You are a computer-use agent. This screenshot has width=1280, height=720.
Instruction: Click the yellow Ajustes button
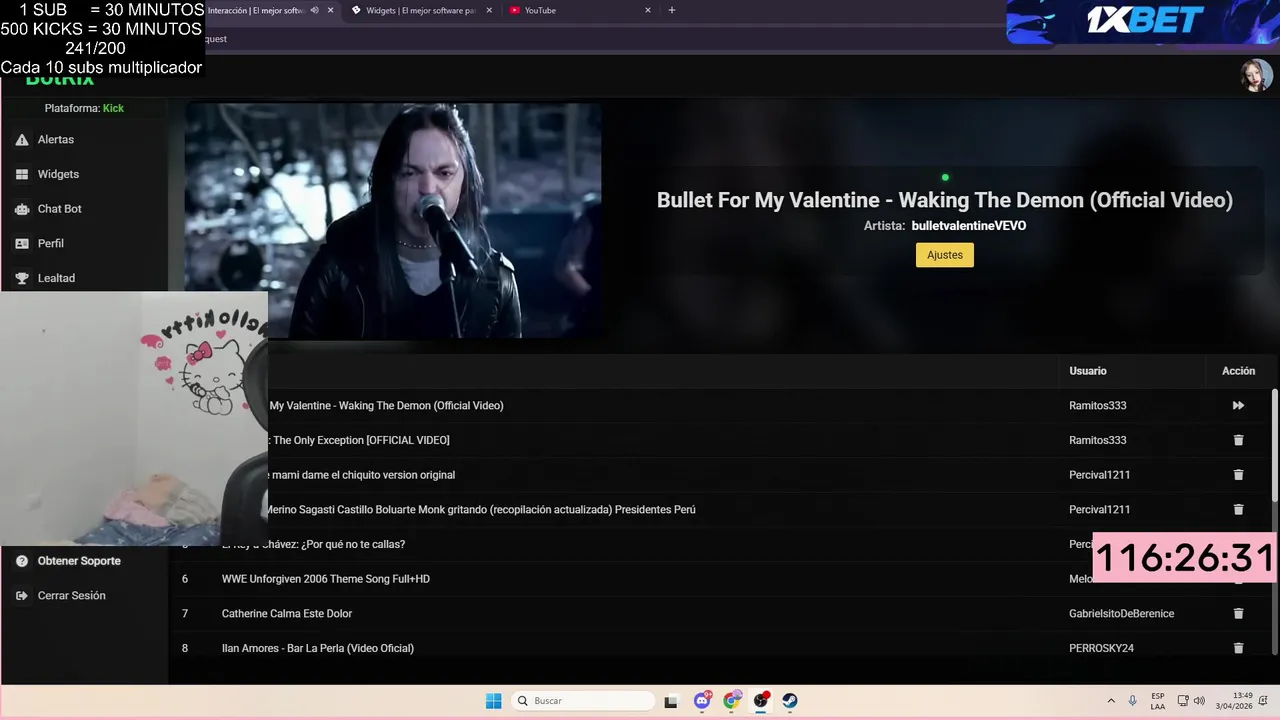[x=944, y=255]
